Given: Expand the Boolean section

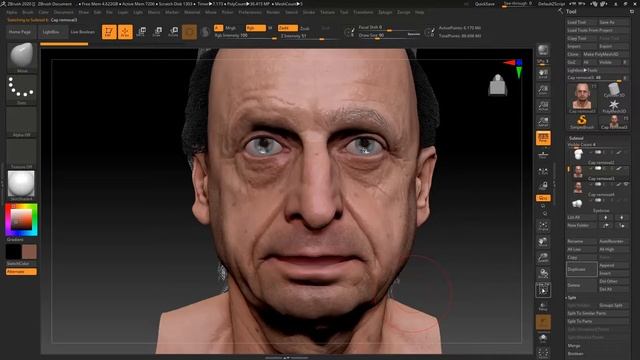Looking at the screenshot, I should click(x=575, y=353).
